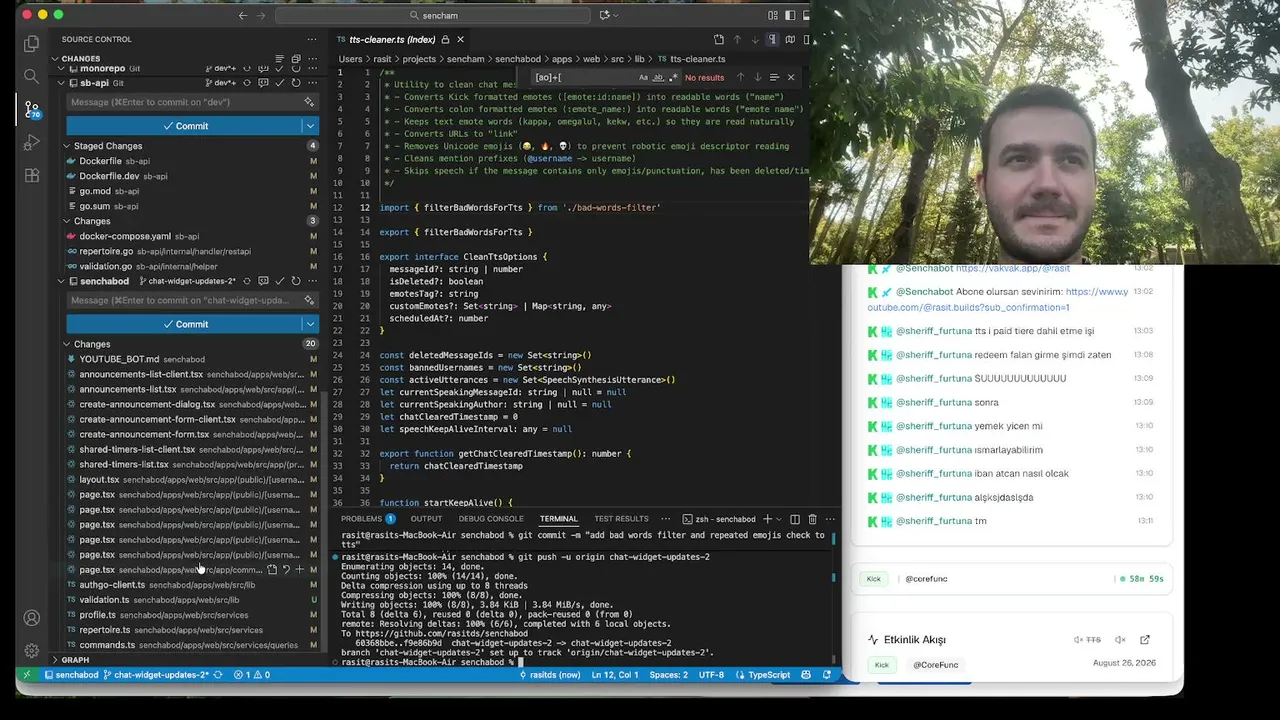Click the previous match arrow in find widget
1280x720 pixels.
[740, 77]
